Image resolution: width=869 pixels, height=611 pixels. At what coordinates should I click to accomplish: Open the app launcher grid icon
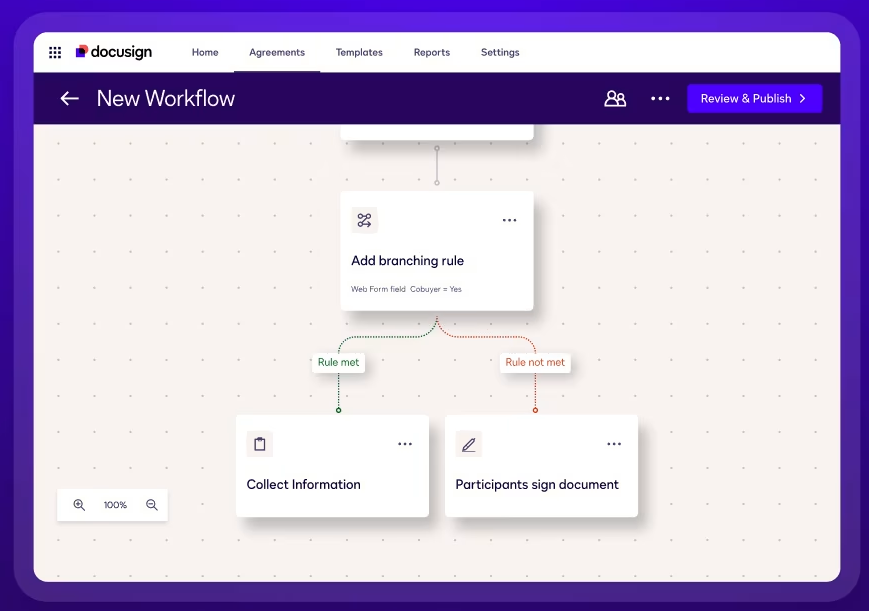coord(55,53)
